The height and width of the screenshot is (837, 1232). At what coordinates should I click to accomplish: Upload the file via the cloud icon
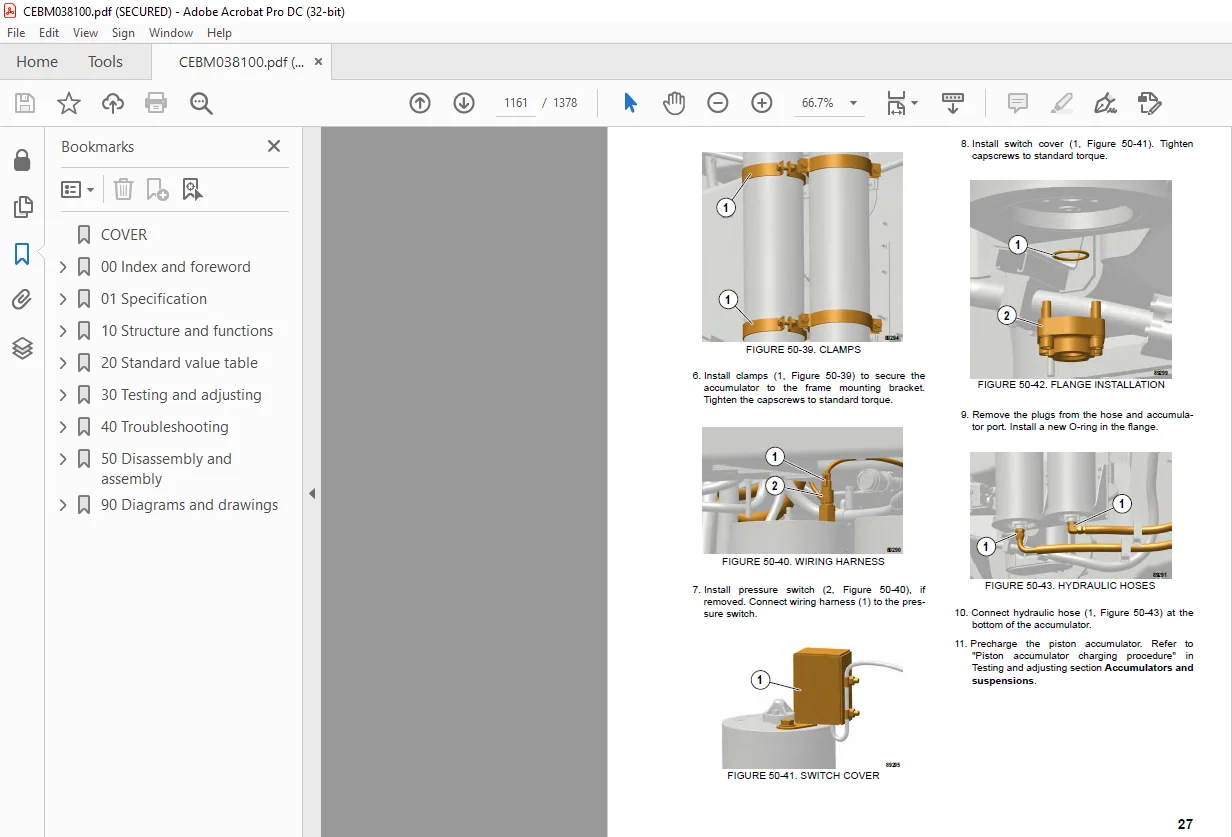(x=113, y=103)
